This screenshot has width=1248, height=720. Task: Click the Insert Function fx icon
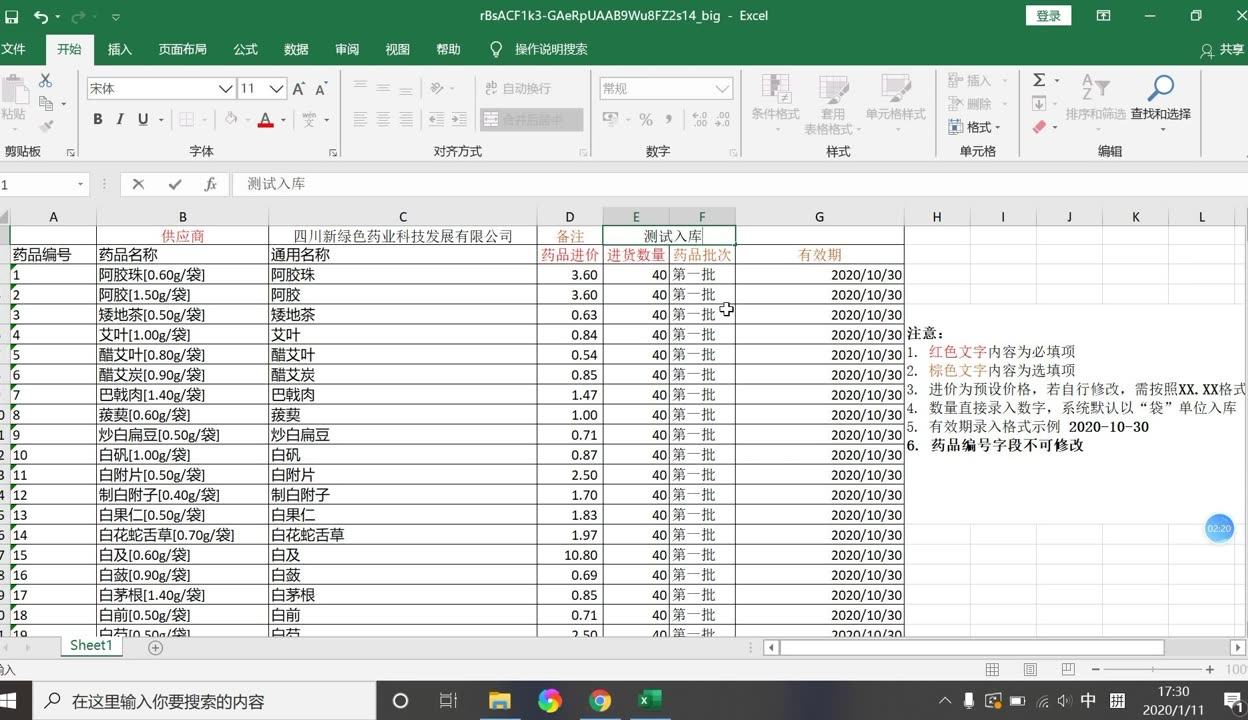(x=210, y=184)
